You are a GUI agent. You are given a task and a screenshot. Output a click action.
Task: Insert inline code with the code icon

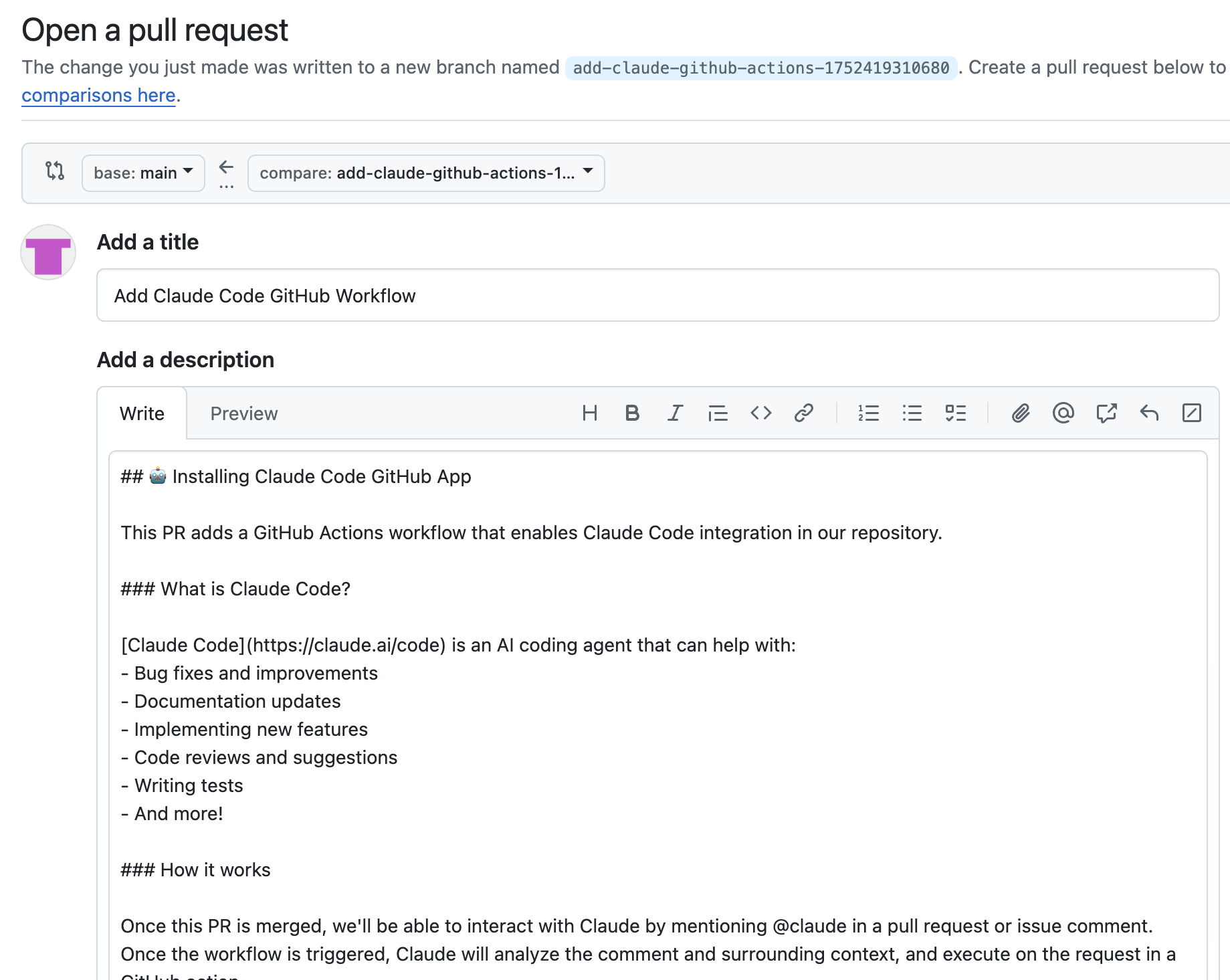click(760, 413)
